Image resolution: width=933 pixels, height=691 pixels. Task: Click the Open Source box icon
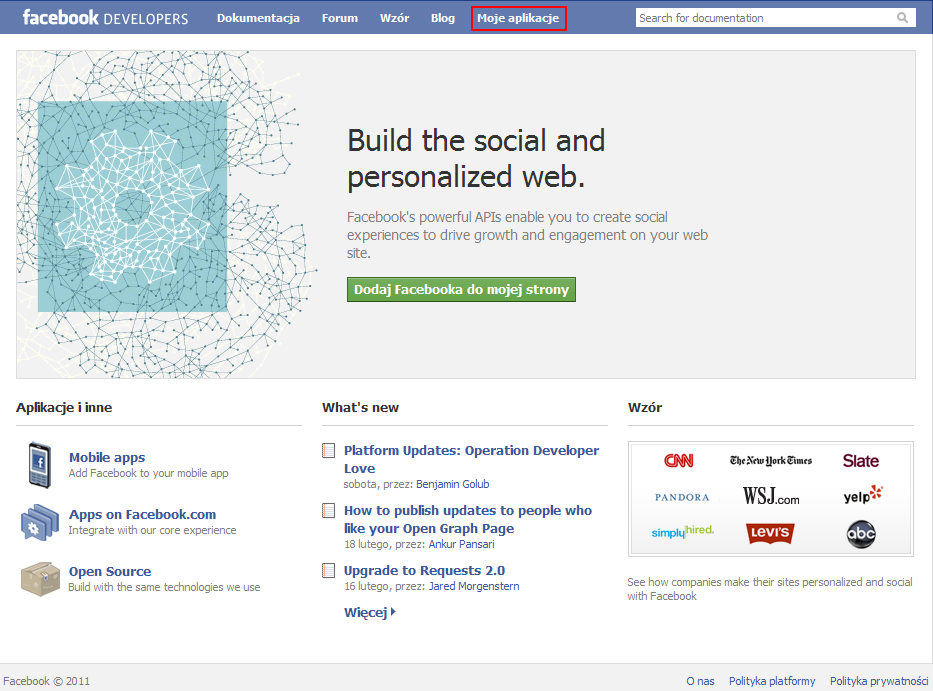pyautogui.click(x=40, y=579)
